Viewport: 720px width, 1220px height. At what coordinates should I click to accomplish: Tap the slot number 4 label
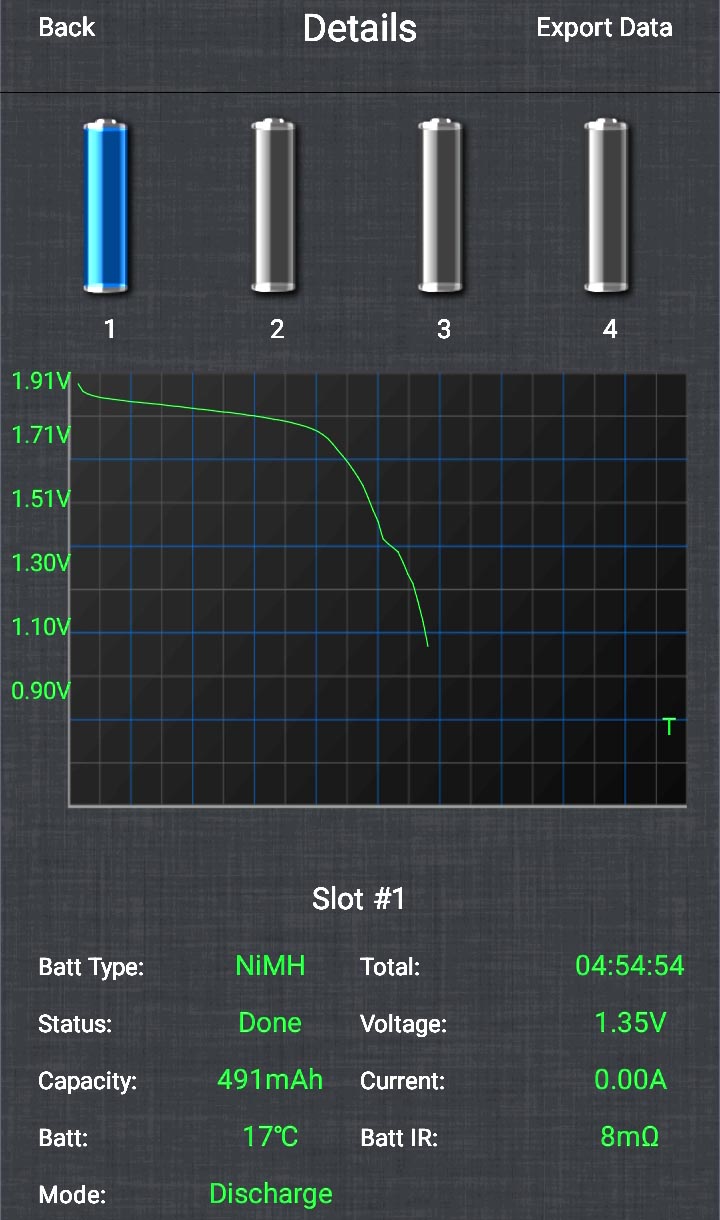coord(610,329)
